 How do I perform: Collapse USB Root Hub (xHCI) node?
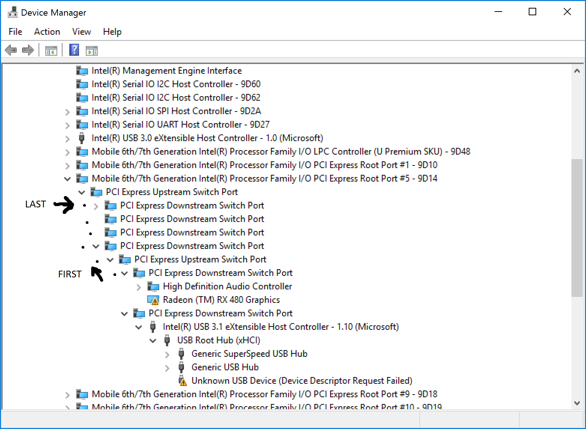click(x=153, y=341)
